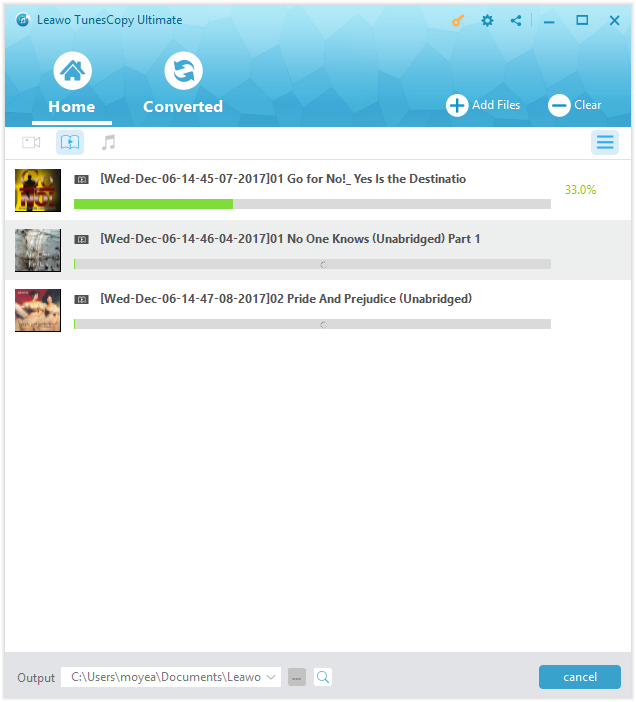Open the list menu hamburger icon

[605, 143]
